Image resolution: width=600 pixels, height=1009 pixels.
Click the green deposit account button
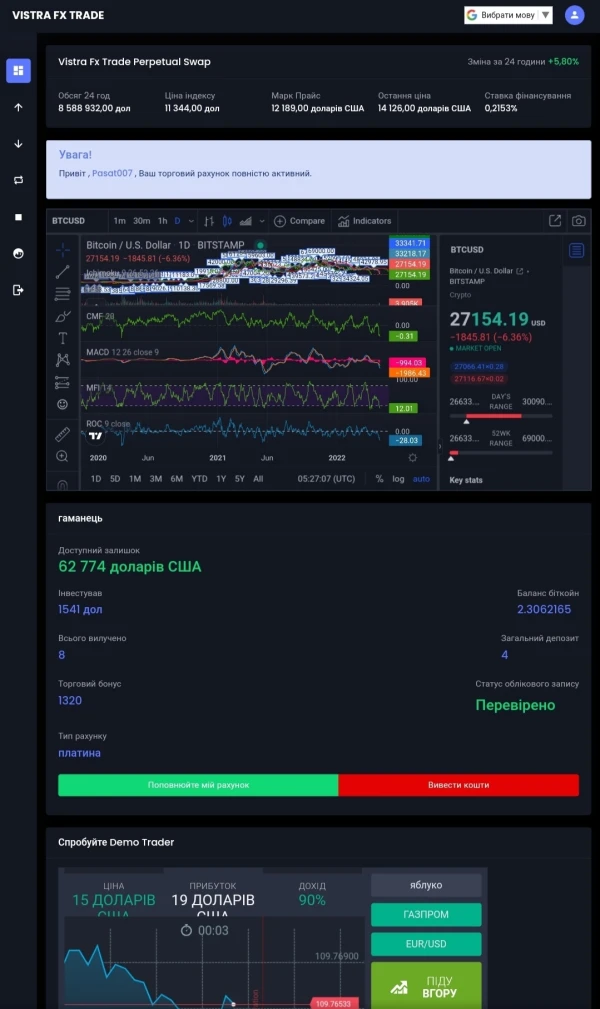198,785
